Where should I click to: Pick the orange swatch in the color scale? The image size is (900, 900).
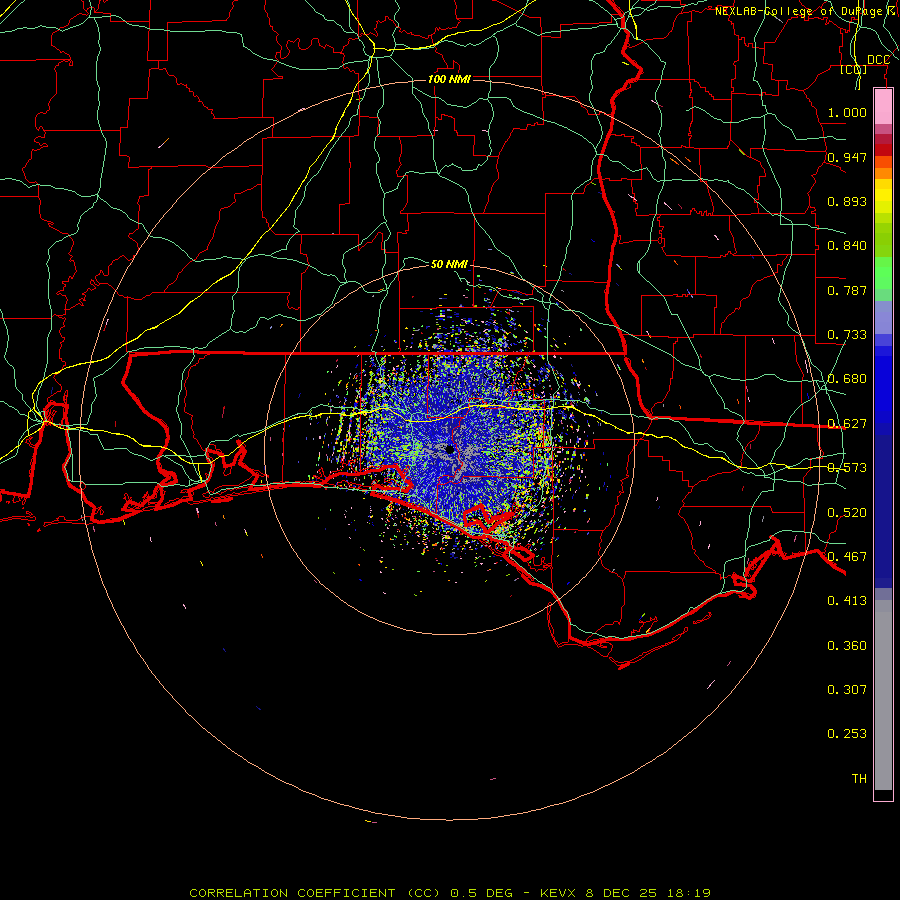tap(883, 173)
